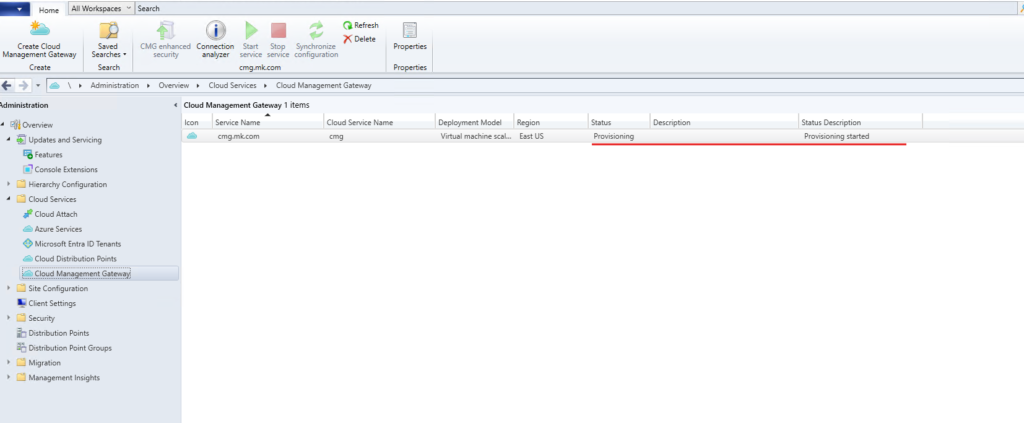Sort by the Status column header
This screenshot has width=1024, height=423.
point(617,122)
